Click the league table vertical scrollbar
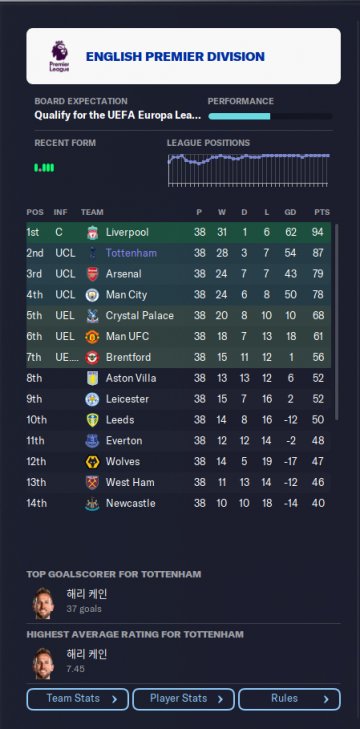360x729 pixels. [336, 323]
